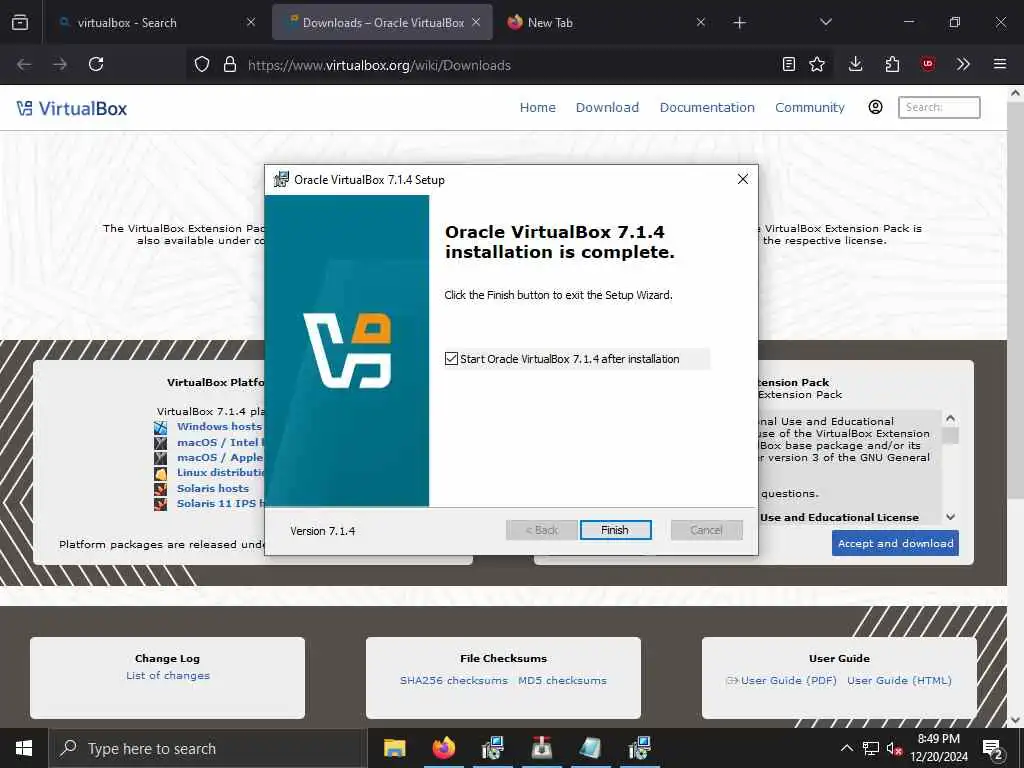Viewport: 1024px width, 768px height.
Task: Click the VirtualBox logo on the website
Action: click(x=72, y=108)
